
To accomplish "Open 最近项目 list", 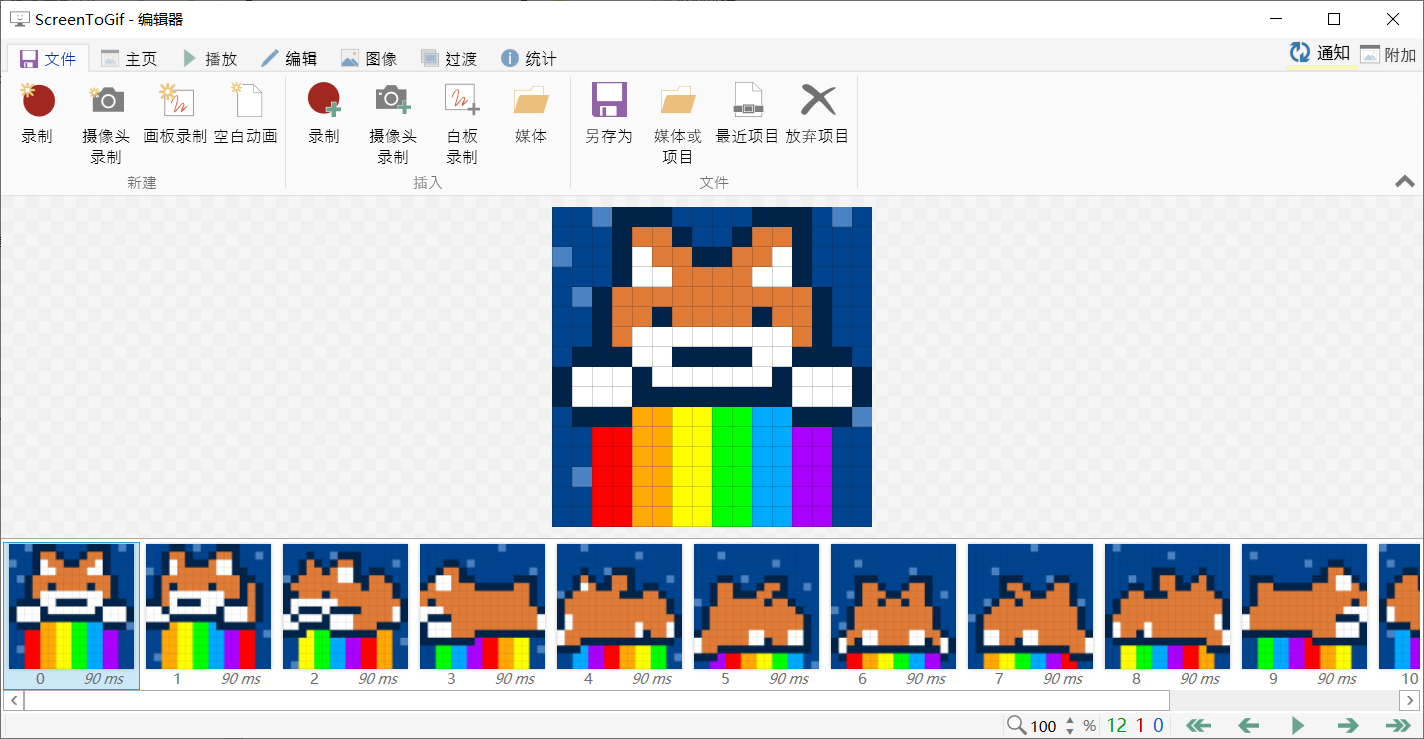I will click(747, 115).
